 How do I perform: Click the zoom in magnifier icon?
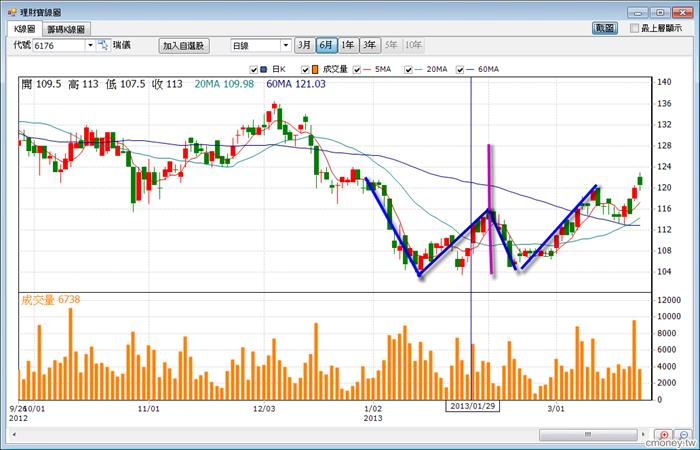click(x=665, y=435)
